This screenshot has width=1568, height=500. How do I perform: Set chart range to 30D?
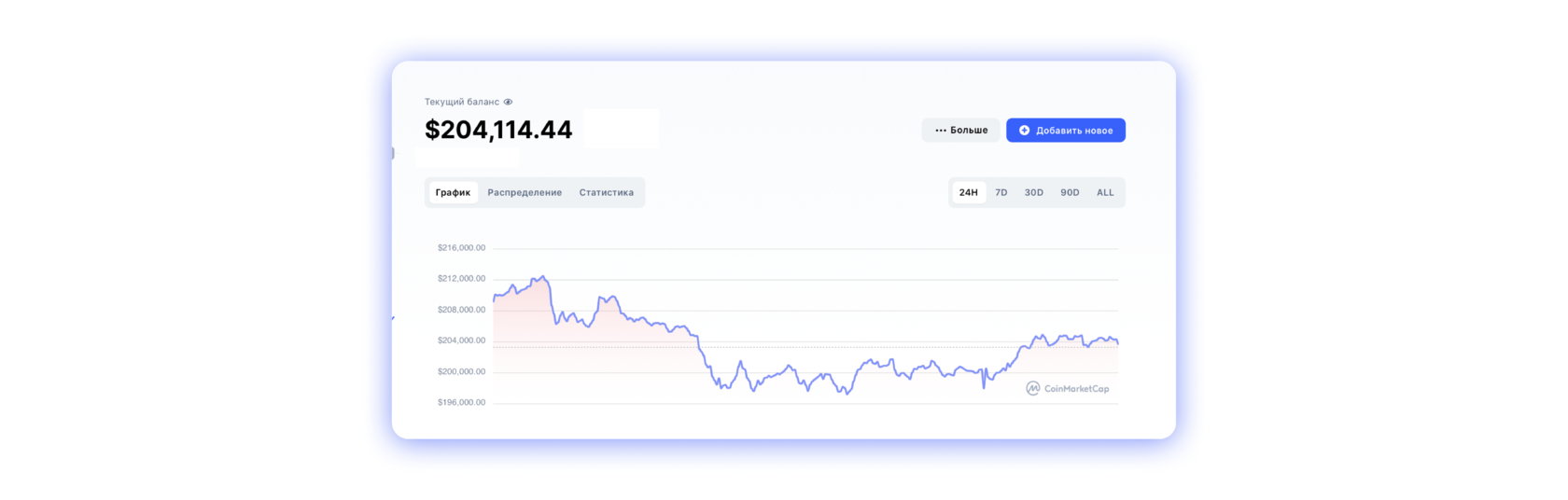1034,192
